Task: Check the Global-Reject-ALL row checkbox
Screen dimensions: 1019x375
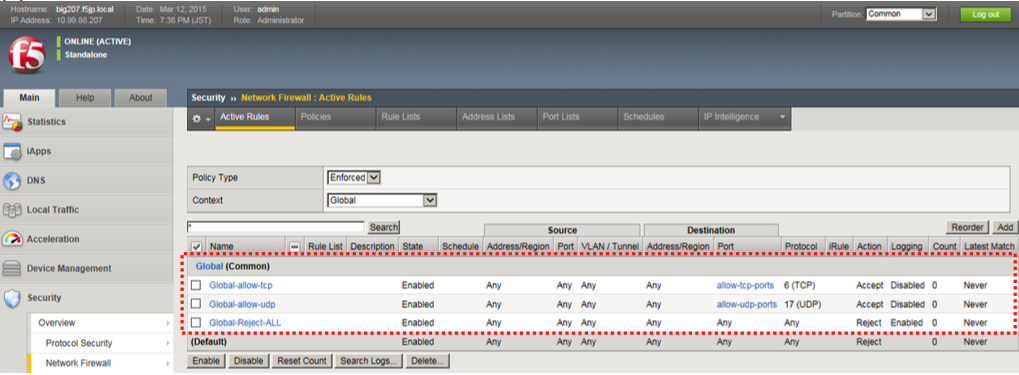Action: click(196, 322)
